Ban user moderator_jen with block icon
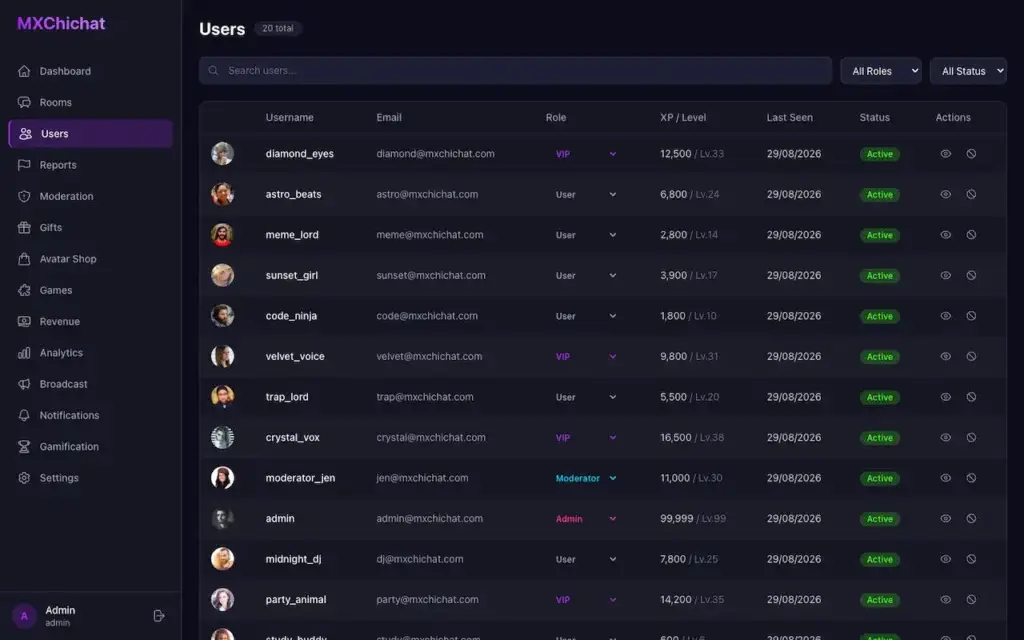The image size is (1024, 640). pyautogui.click(x=971, y=478)
